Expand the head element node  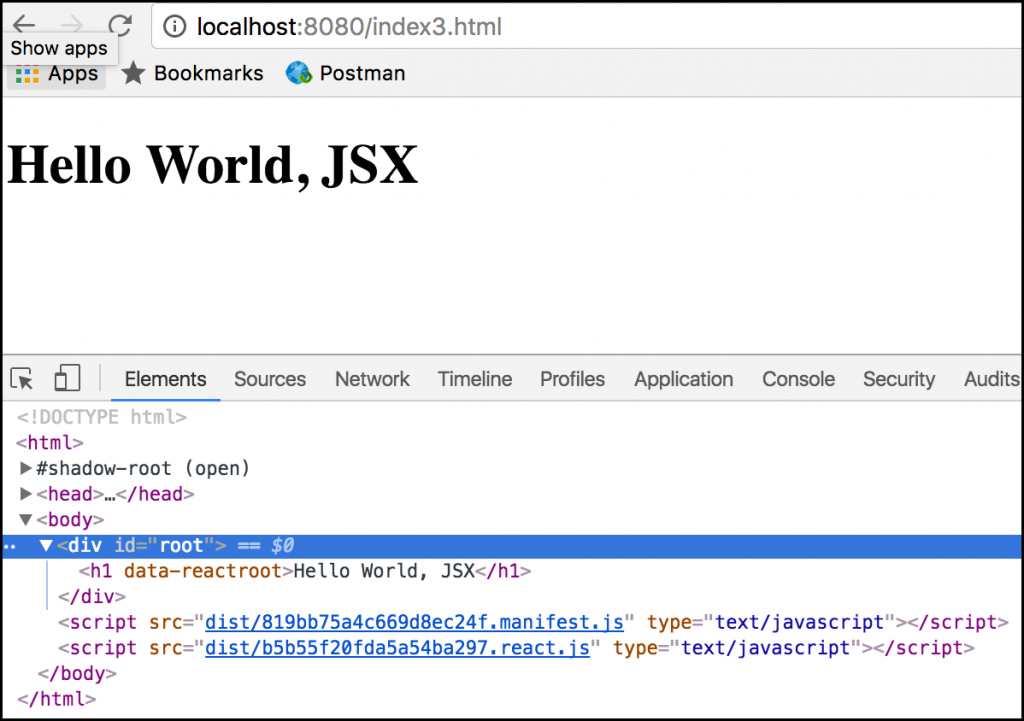[25, 493]
